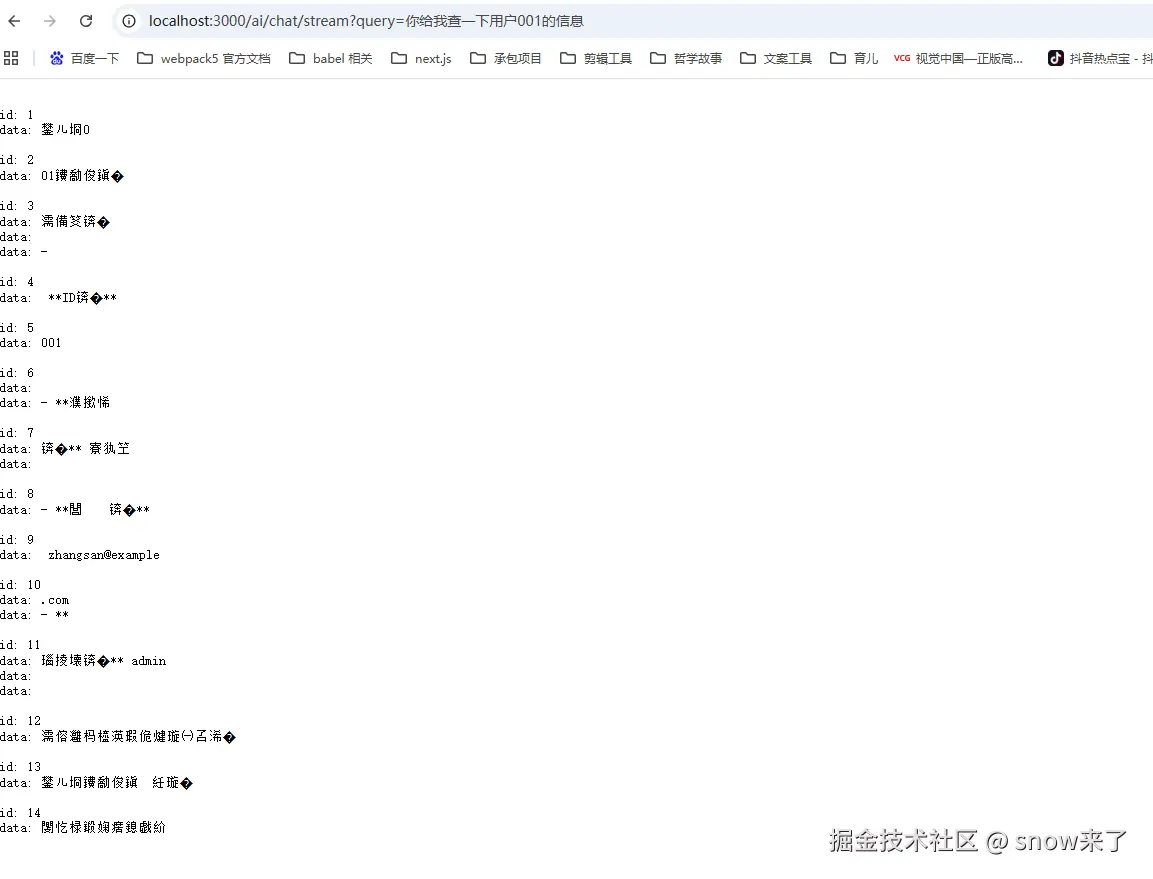Image resolution: width=1153 pixels, height=879 pixels.
Task: Click the 'admin' text in id 11
Action: [149, 661]
